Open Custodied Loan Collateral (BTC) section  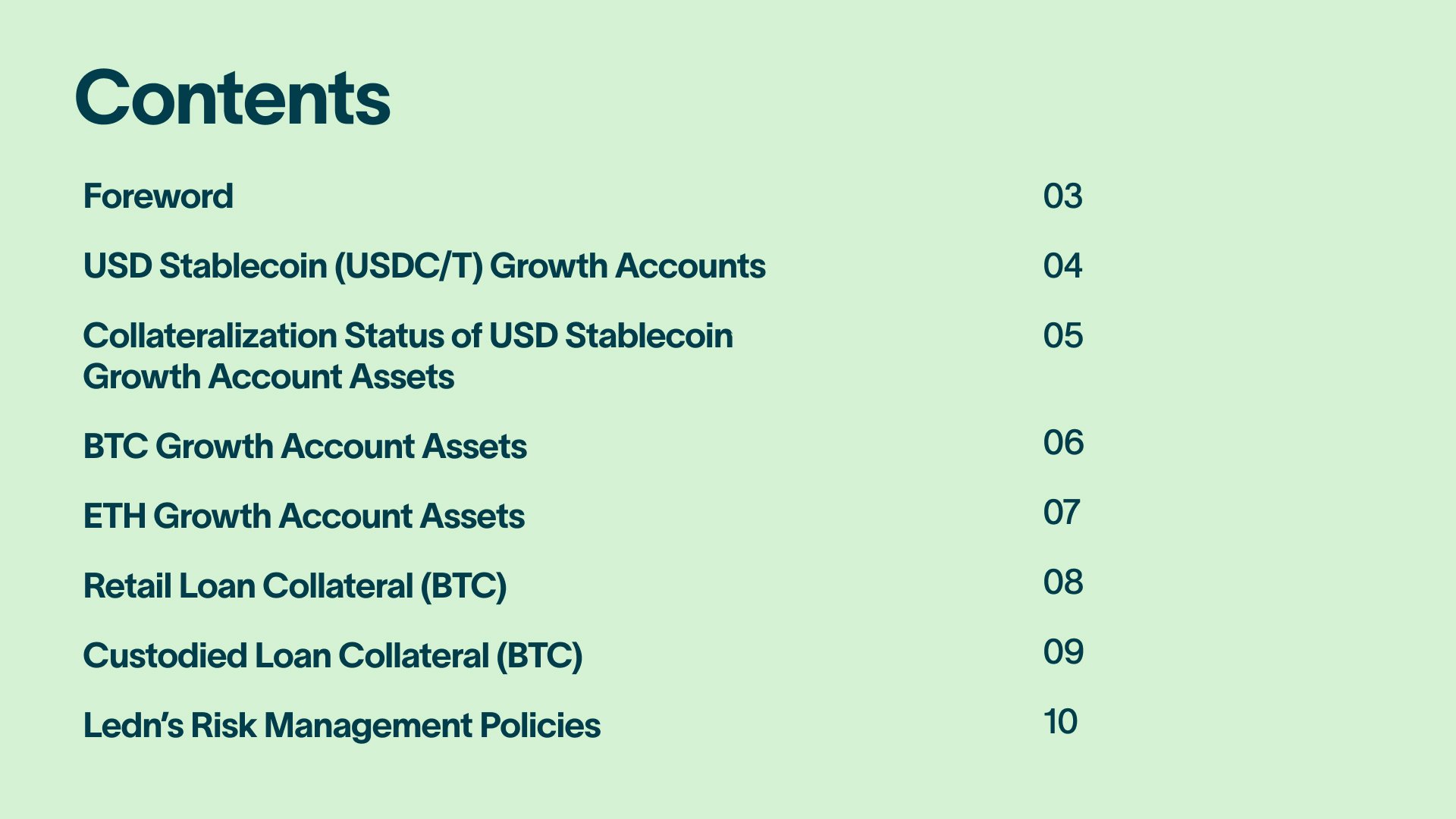pyautogui.click(x=333, y=656)
